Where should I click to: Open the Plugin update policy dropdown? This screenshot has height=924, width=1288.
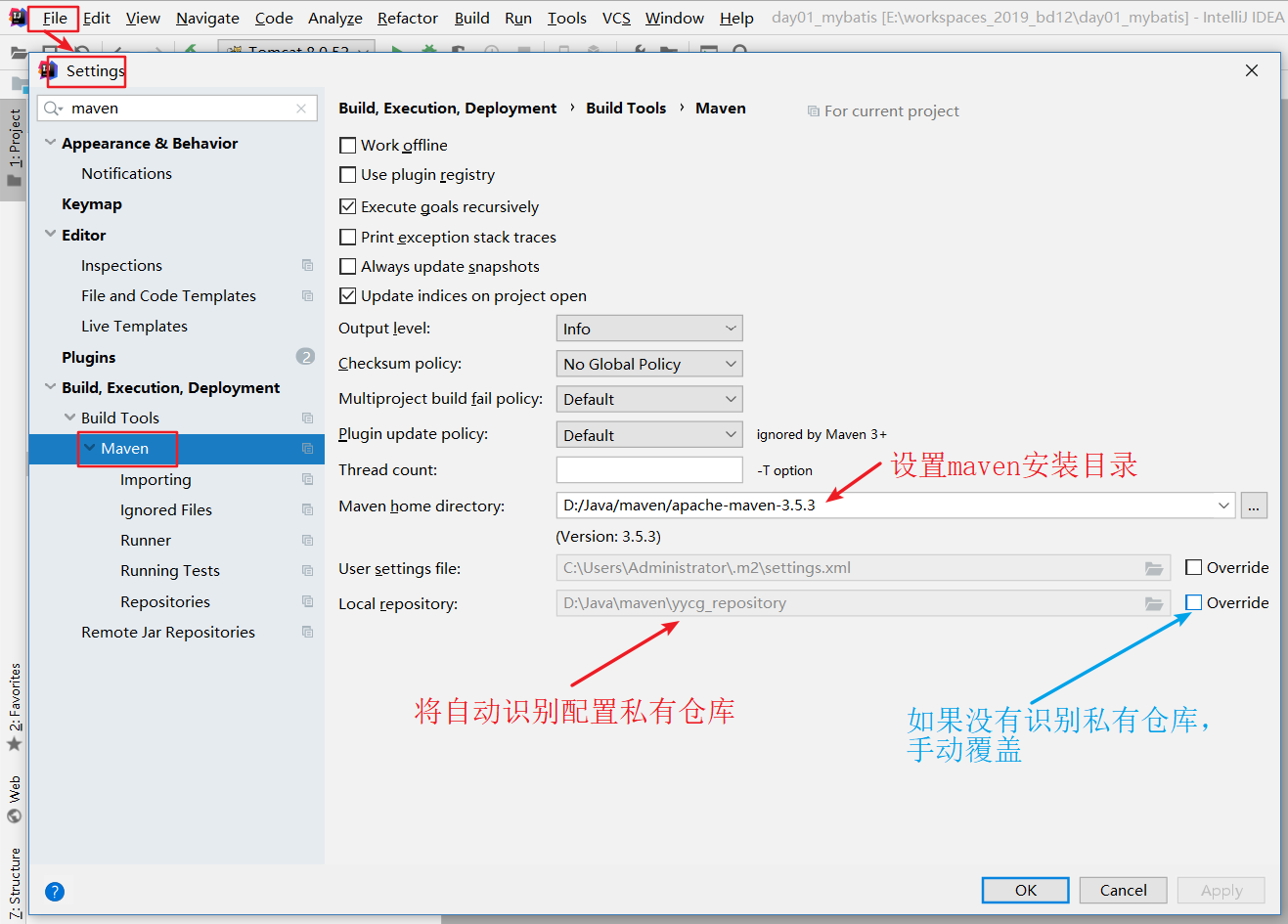pos(649,434)
